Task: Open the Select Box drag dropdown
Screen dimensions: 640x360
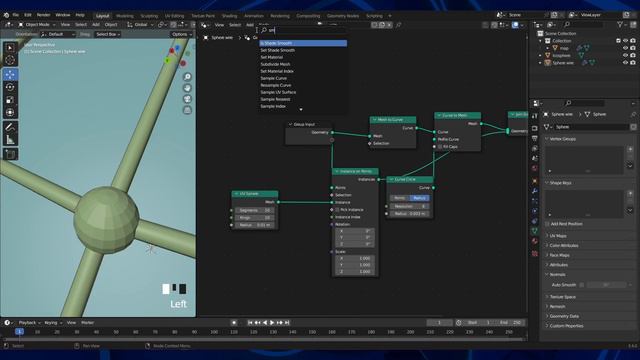Action: [108, 34]
